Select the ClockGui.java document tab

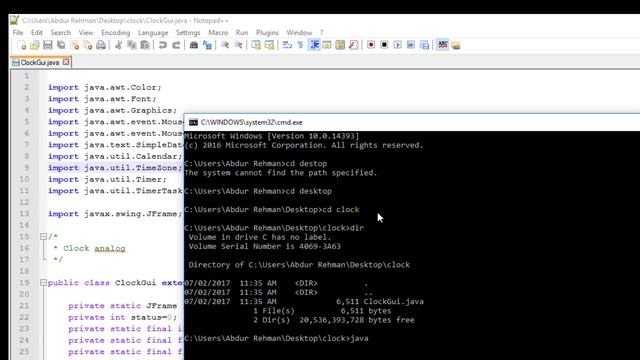(40, 62)
